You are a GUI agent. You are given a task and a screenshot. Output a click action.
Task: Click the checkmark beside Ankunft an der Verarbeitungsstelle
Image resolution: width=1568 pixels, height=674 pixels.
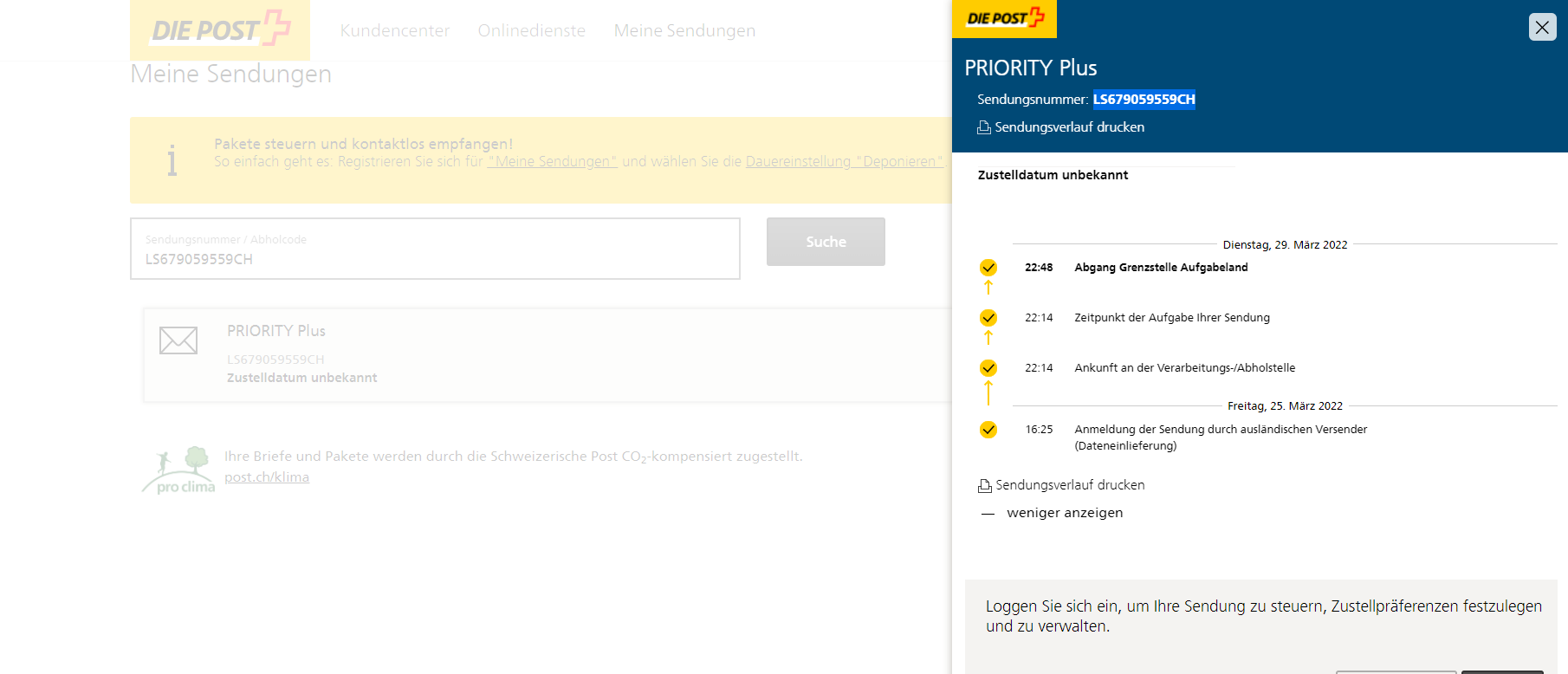988,368
